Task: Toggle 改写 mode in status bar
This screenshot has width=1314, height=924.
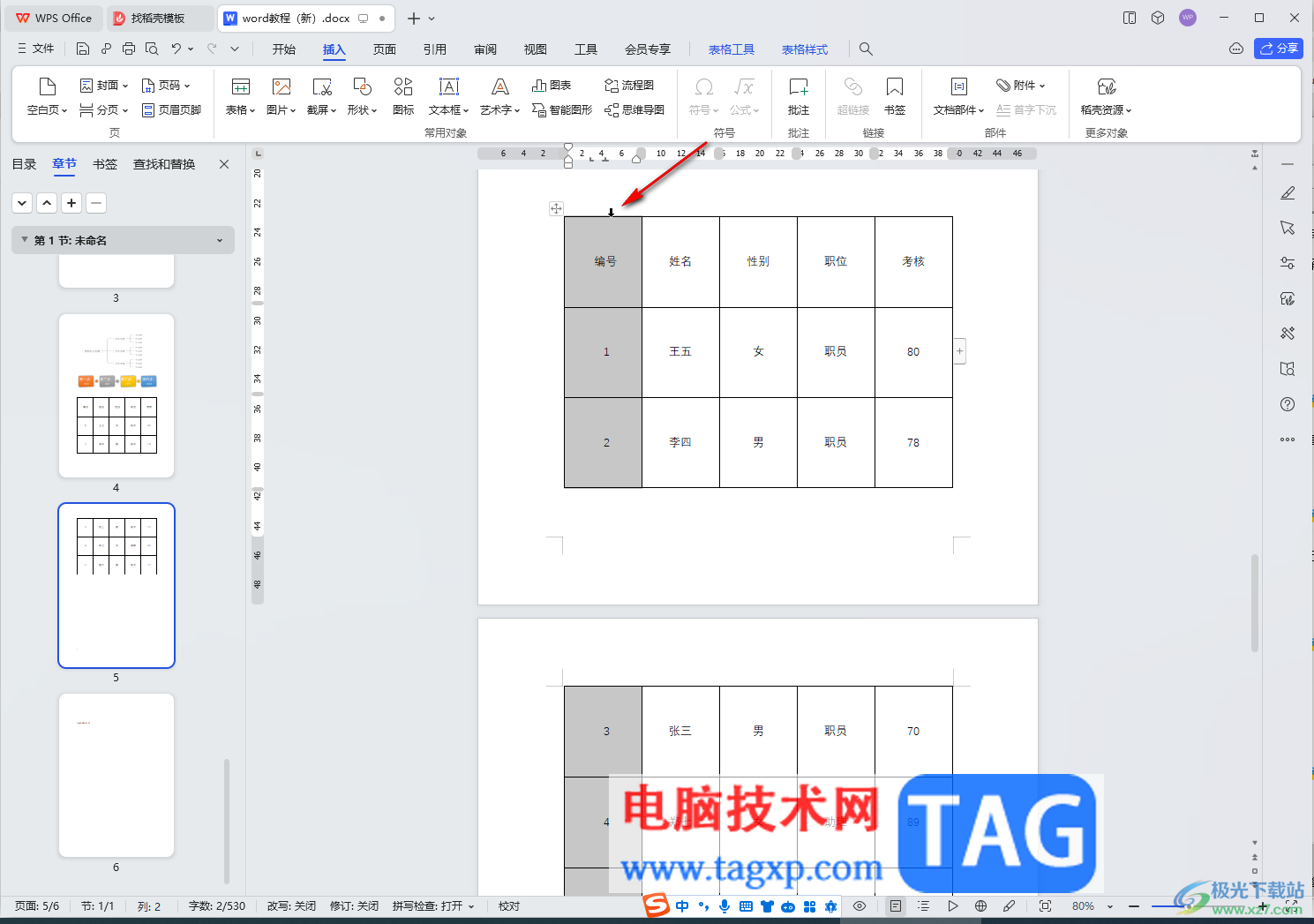Action: click(291, 906)
